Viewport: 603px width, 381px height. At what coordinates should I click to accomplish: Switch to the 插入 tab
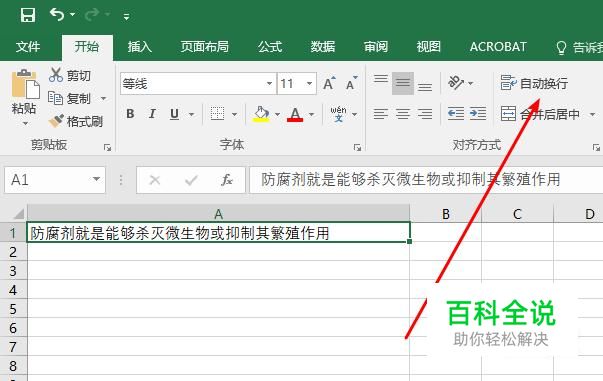tap(140, 47)
